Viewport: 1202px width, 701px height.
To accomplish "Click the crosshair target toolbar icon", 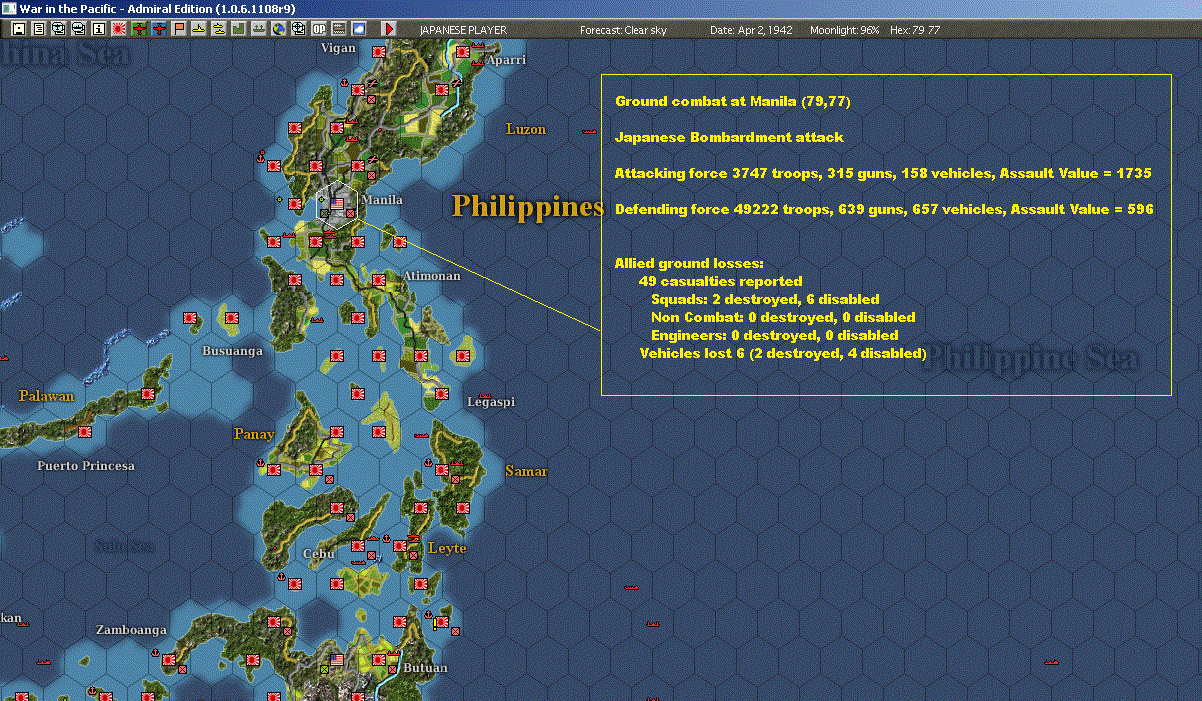I will 299,30.
